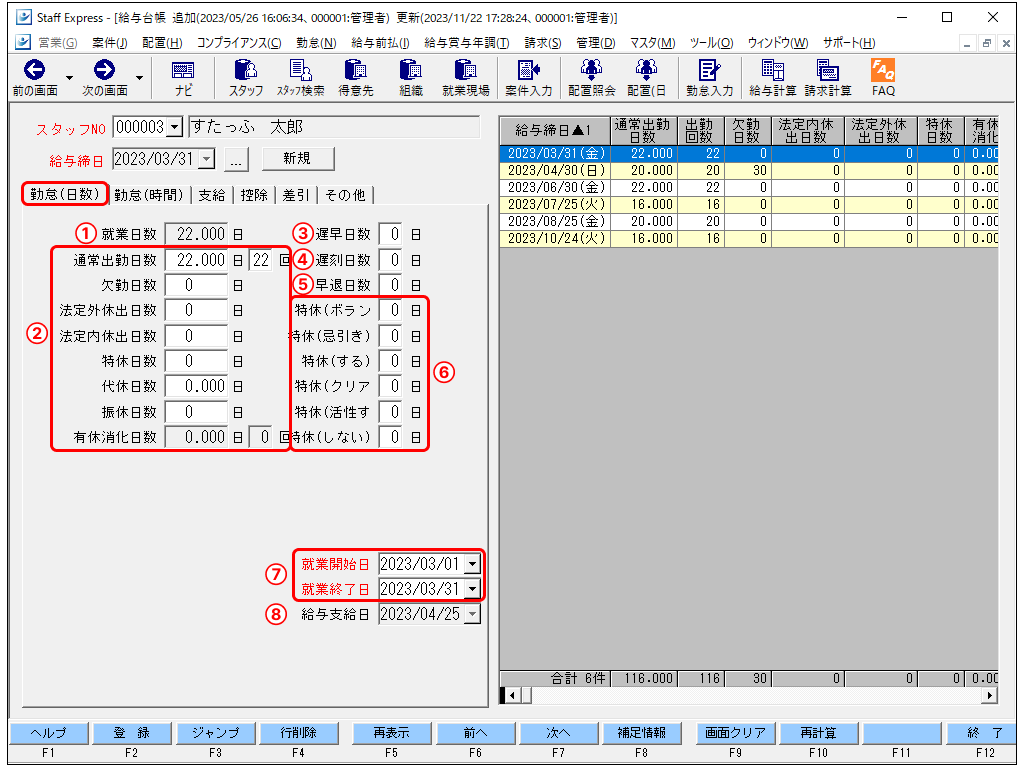
Task: Launch 給与計算 payroll calculation
Action: pyautogui.click(x=771, y=78)
